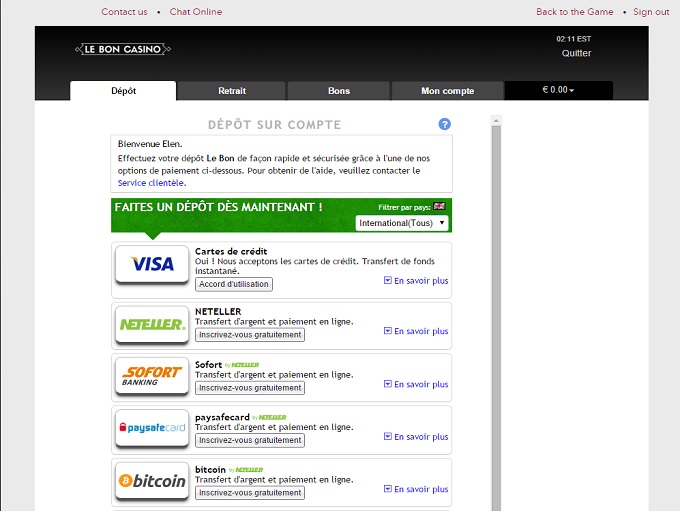Switch to the Bons tab
Image resolution: width=680 pixels, height=511 pixels.
[x=339, y=91]
